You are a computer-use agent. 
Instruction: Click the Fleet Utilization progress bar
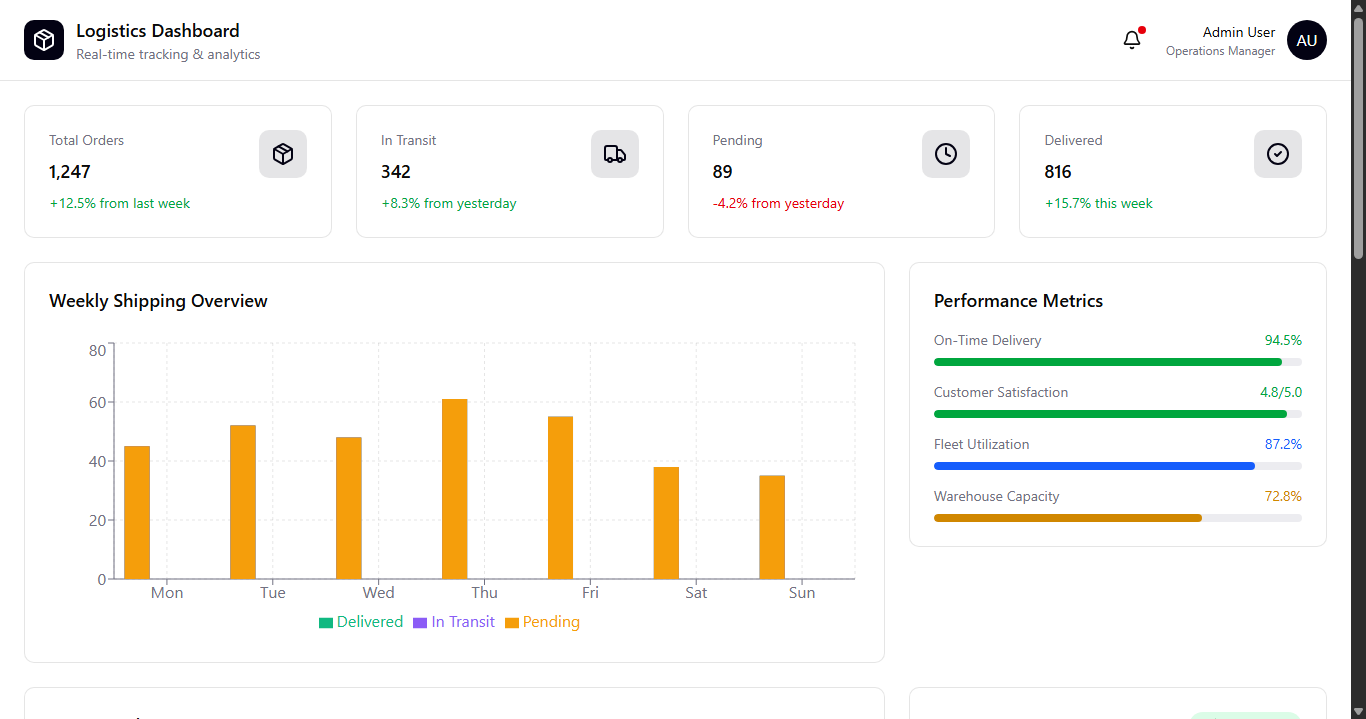(x=1118, y=466)
